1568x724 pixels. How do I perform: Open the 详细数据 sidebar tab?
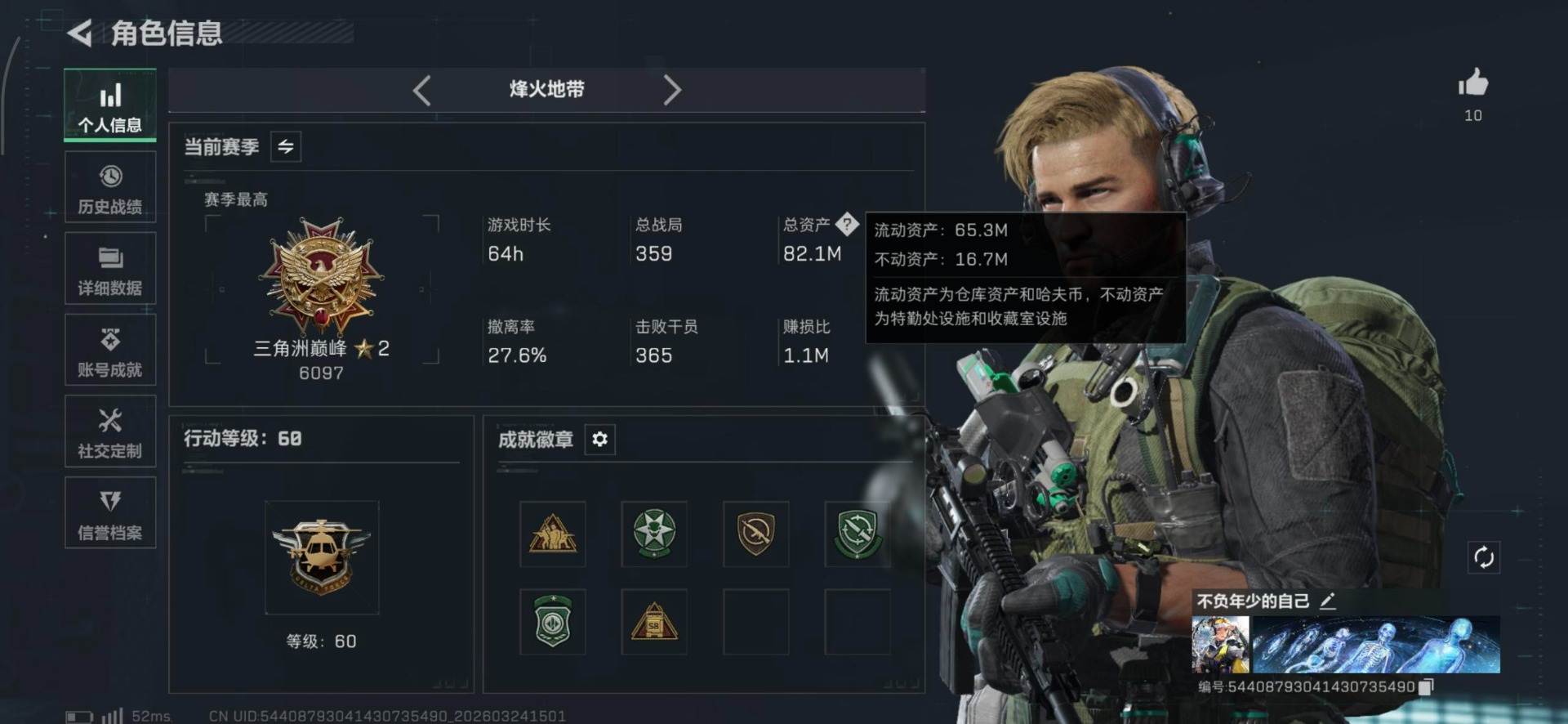110,269
